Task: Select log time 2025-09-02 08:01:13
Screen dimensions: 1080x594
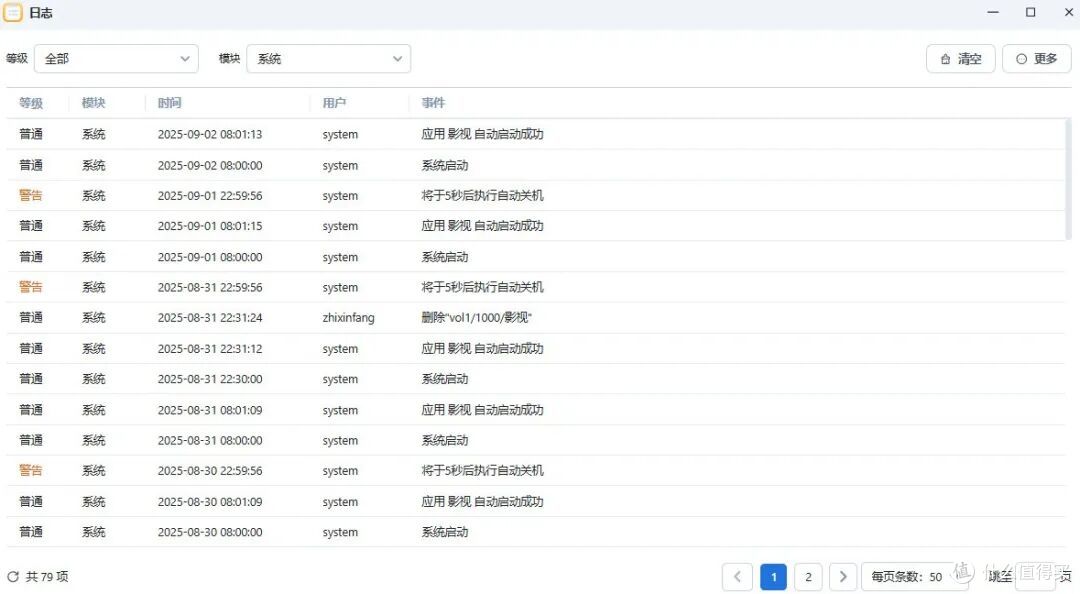Action: (x=209, y=134)
